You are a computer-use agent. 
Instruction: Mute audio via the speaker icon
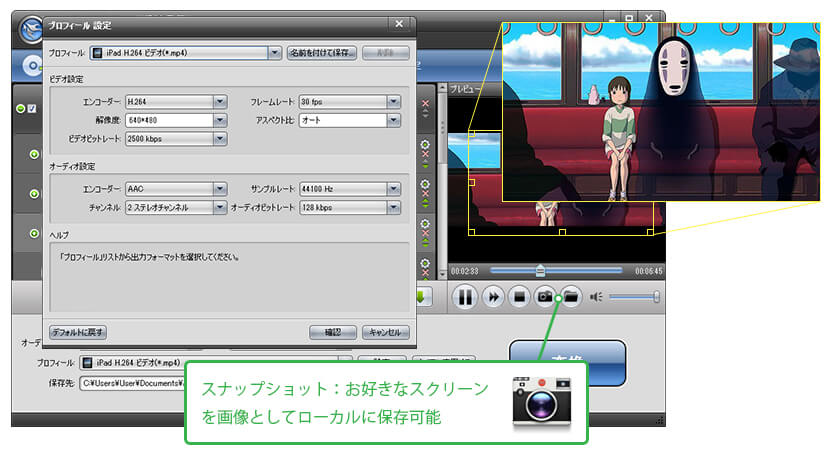click(x=596, y=297)
